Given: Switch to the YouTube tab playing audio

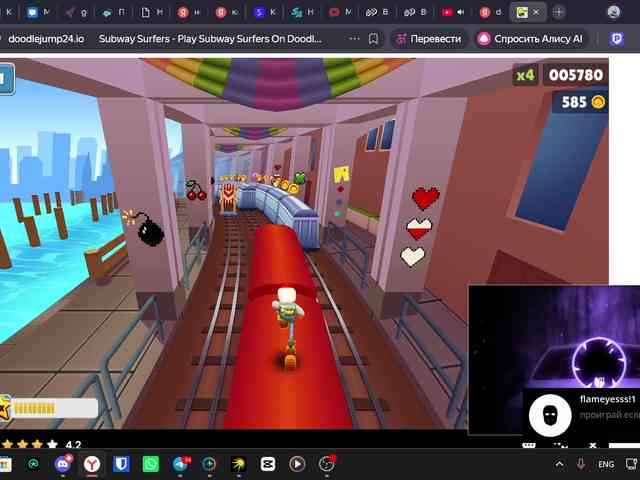Looking at the screenshot, I should 447,12.
